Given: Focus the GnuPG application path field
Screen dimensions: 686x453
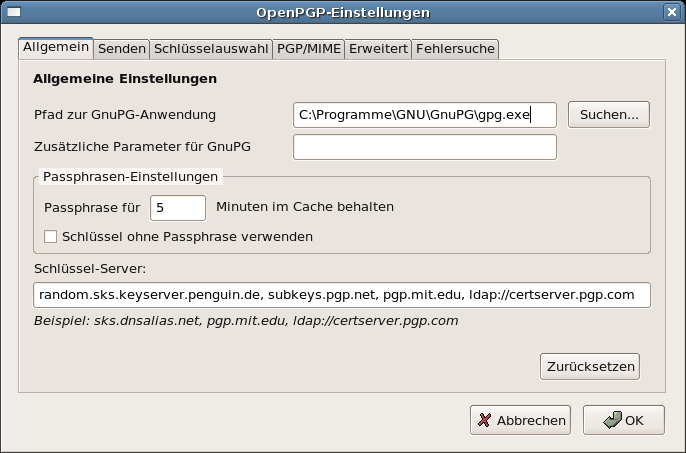Looking at the screenshot, I should pyautogui.click(x=425, y=115).
